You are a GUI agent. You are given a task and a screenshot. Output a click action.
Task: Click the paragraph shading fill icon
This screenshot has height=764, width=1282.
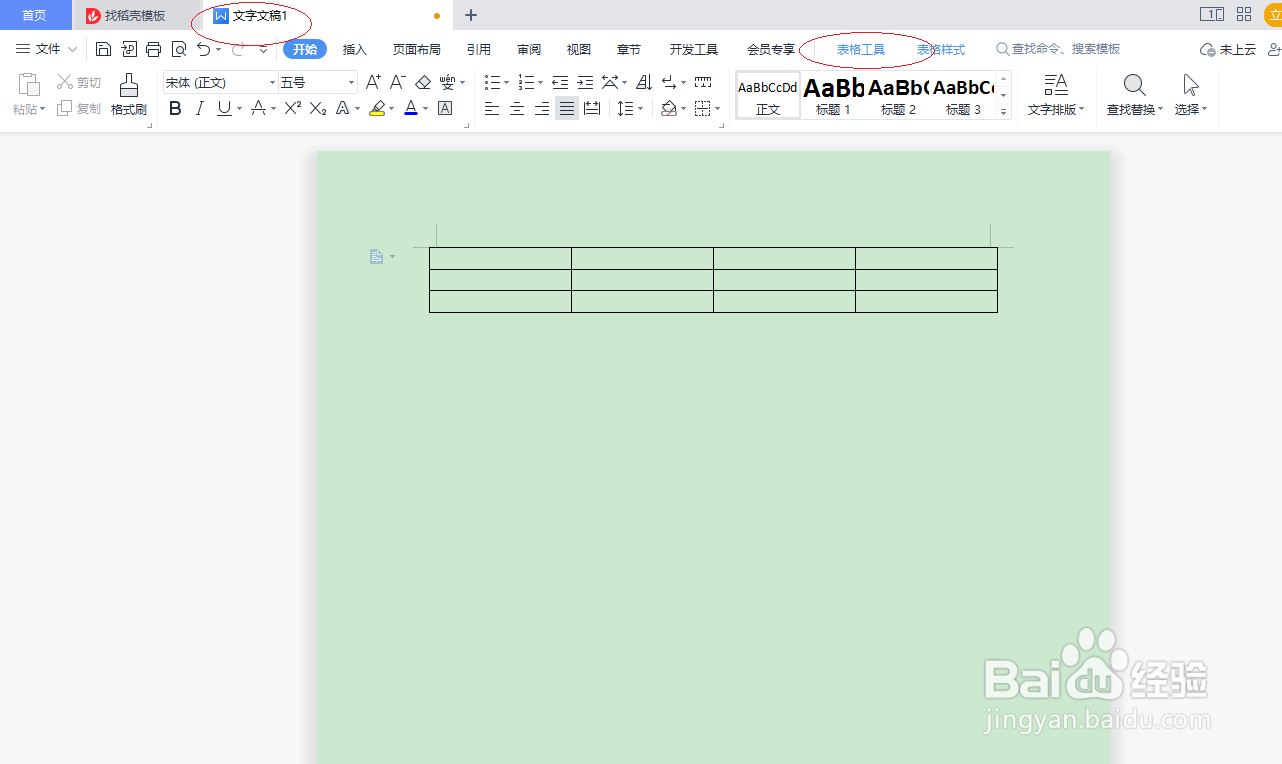(668, 108)
